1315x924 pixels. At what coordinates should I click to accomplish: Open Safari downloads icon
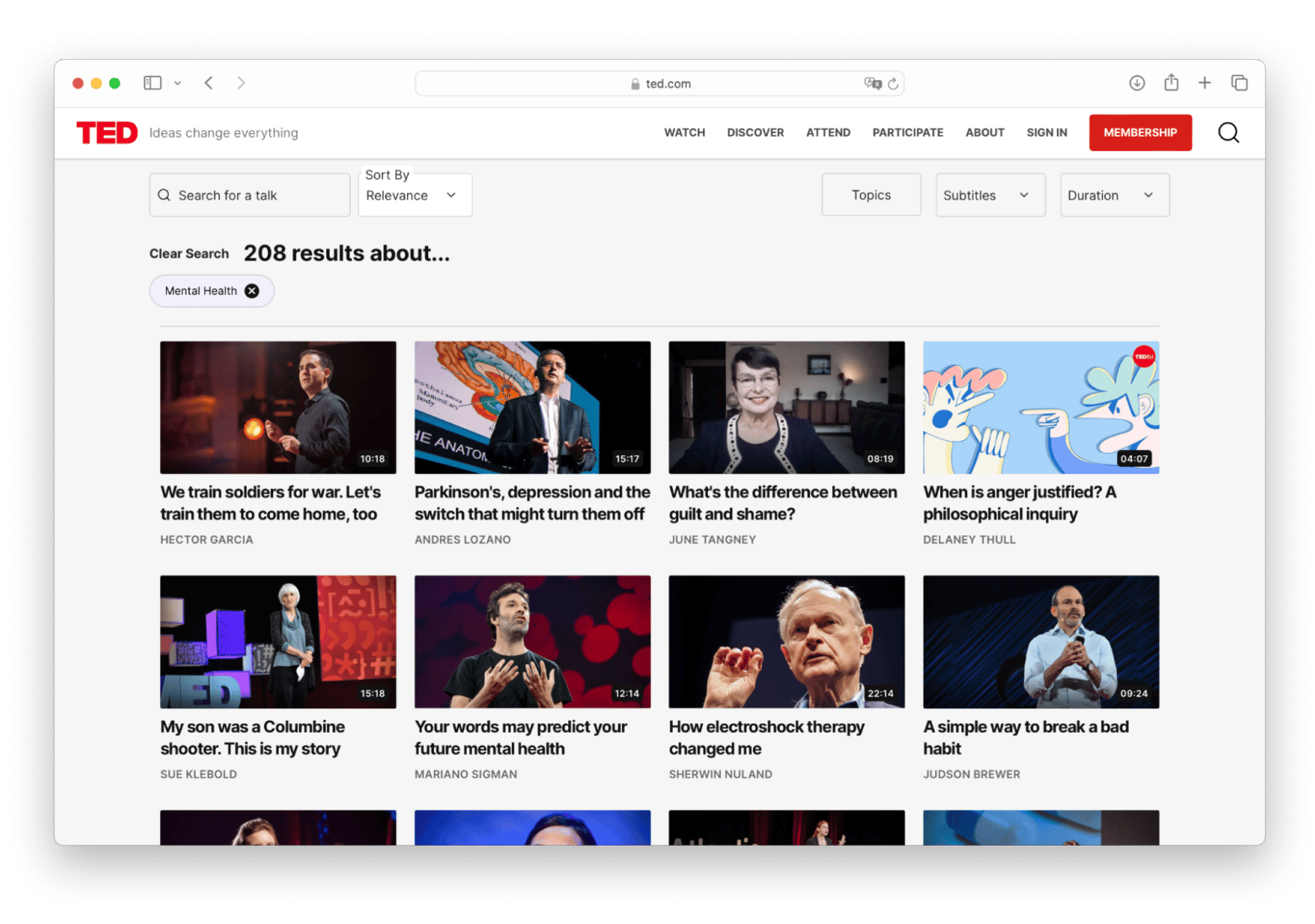(1137, 83)
